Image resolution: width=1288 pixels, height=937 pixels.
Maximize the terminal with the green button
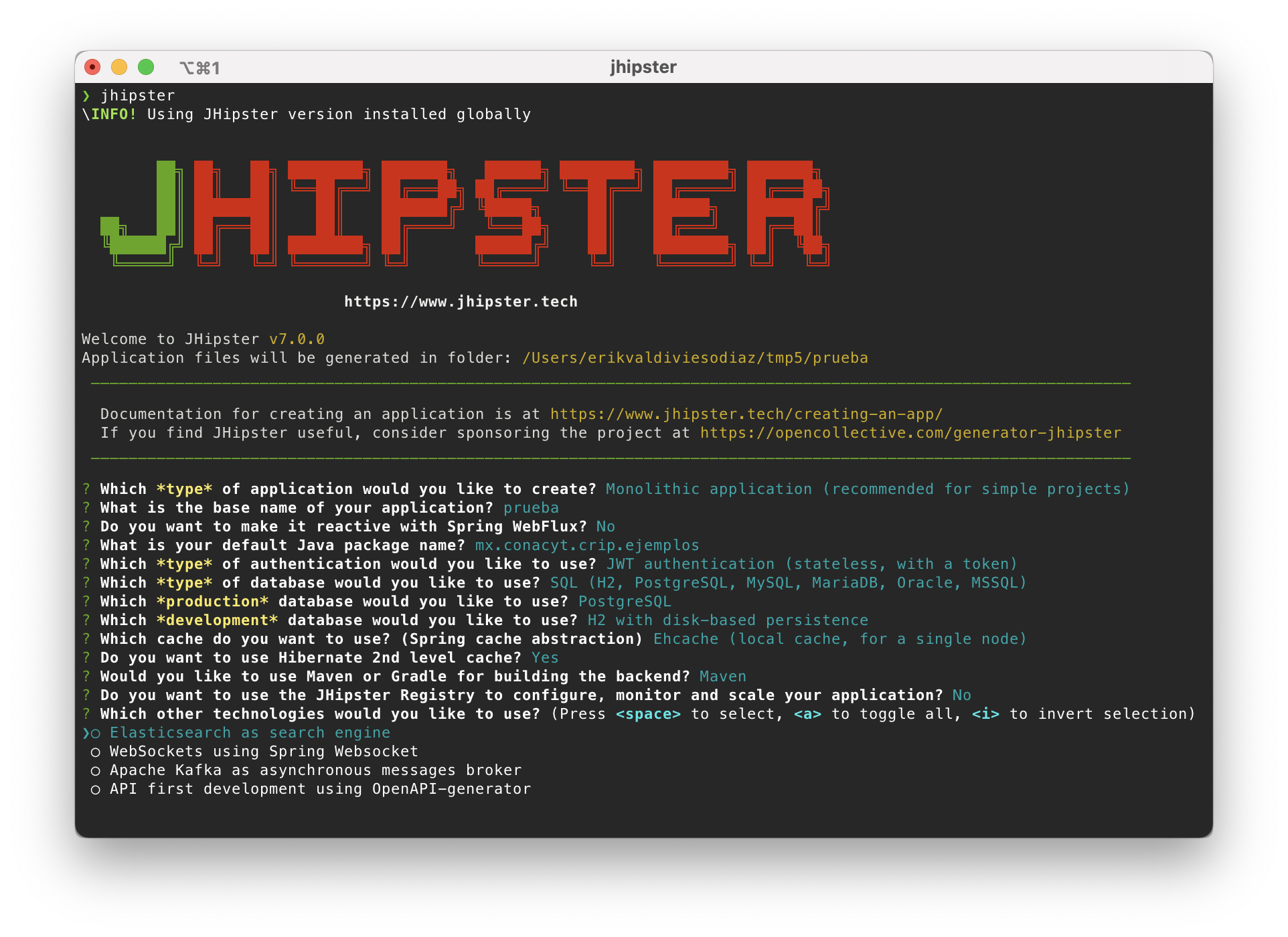146,67
